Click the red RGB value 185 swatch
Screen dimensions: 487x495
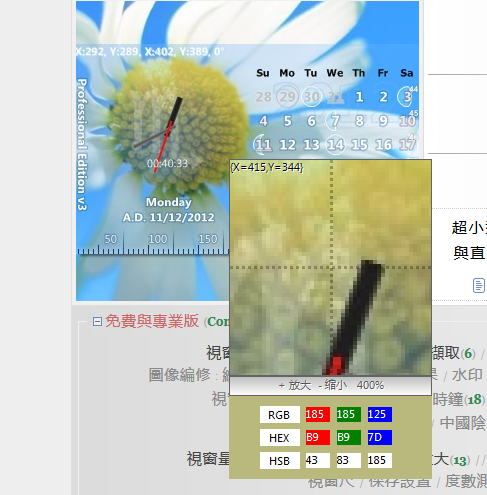[318, 414]
